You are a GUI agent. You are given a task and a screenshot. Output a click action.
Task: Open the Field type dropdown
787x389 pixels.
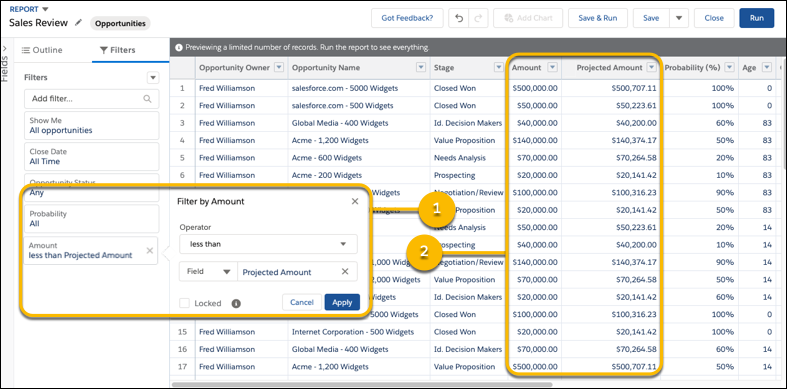click(x=208, y=272)
